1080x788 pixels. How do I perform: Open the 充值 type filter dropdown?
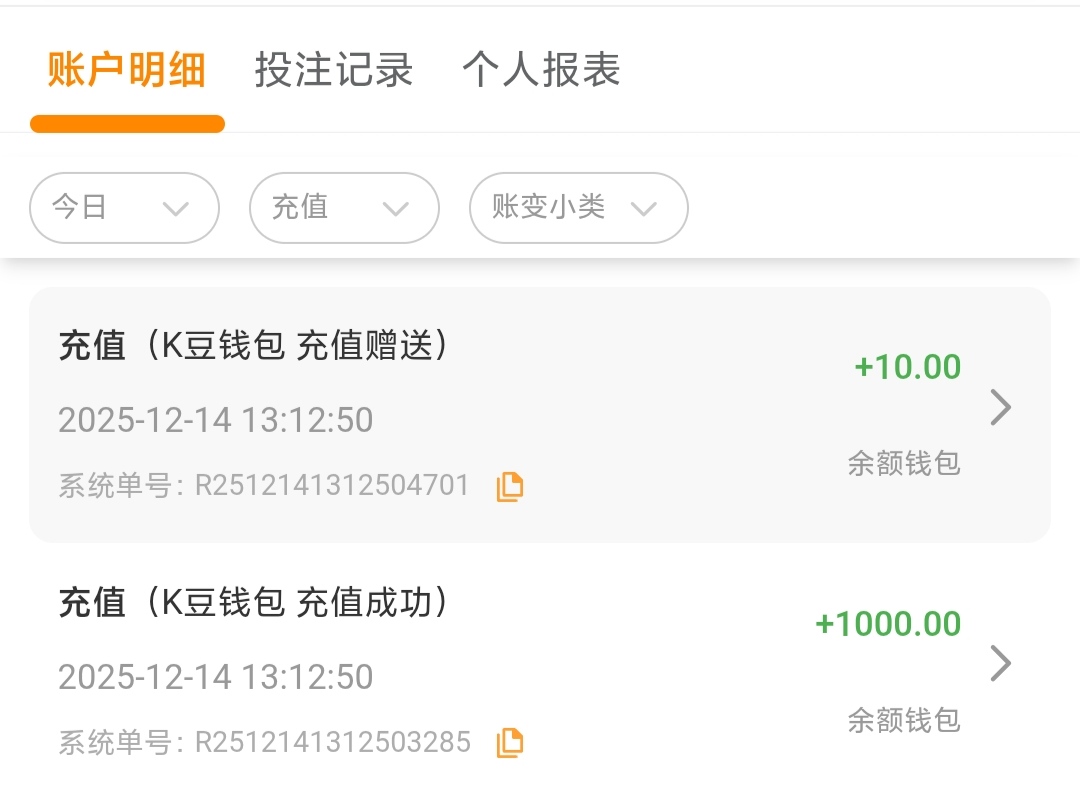click(344, 208)
